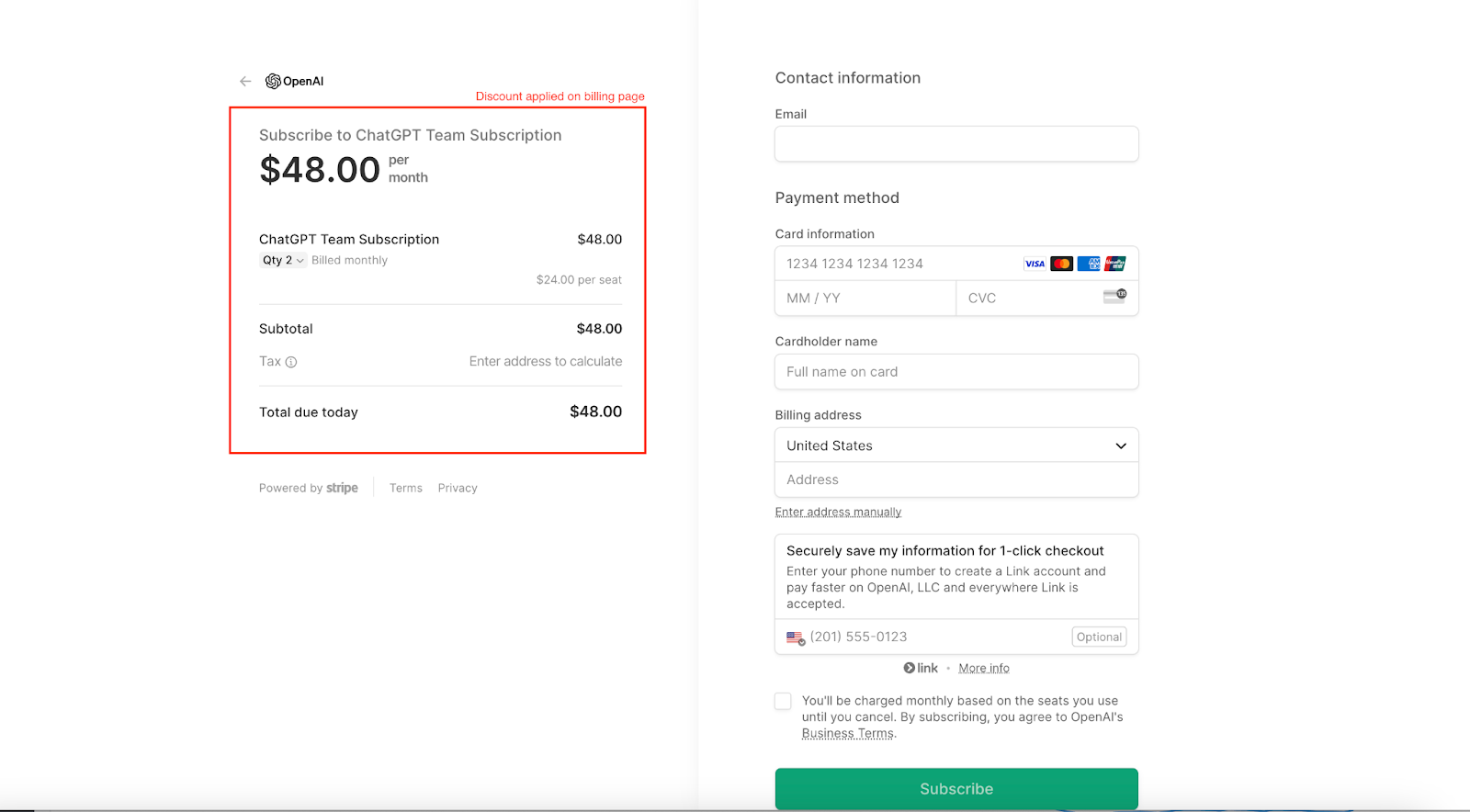
Task: Open the Qty 2 dropdown
Action: [283, 261]
